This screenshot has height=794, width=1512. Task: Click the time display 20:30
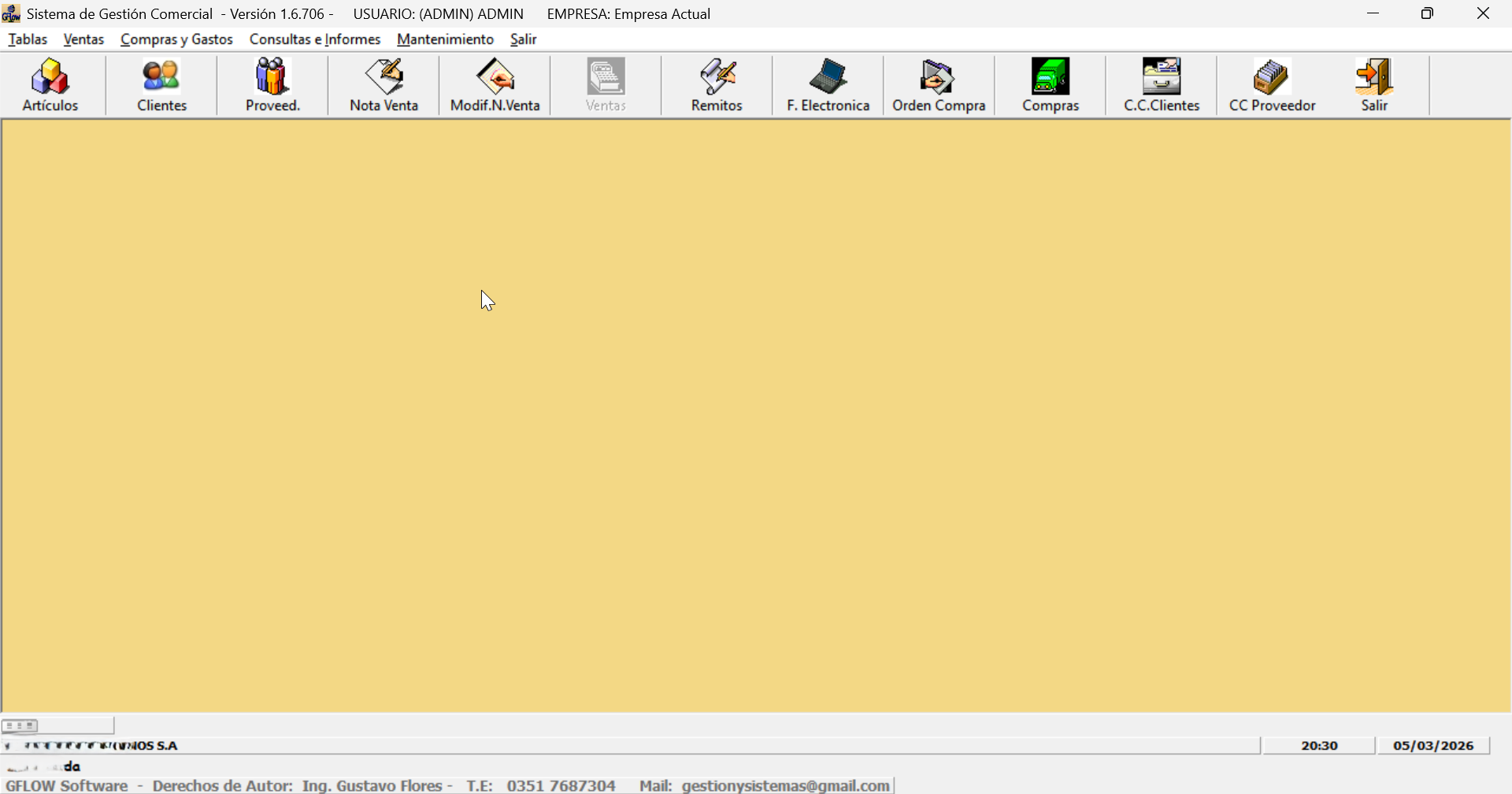coord(1319,745)
